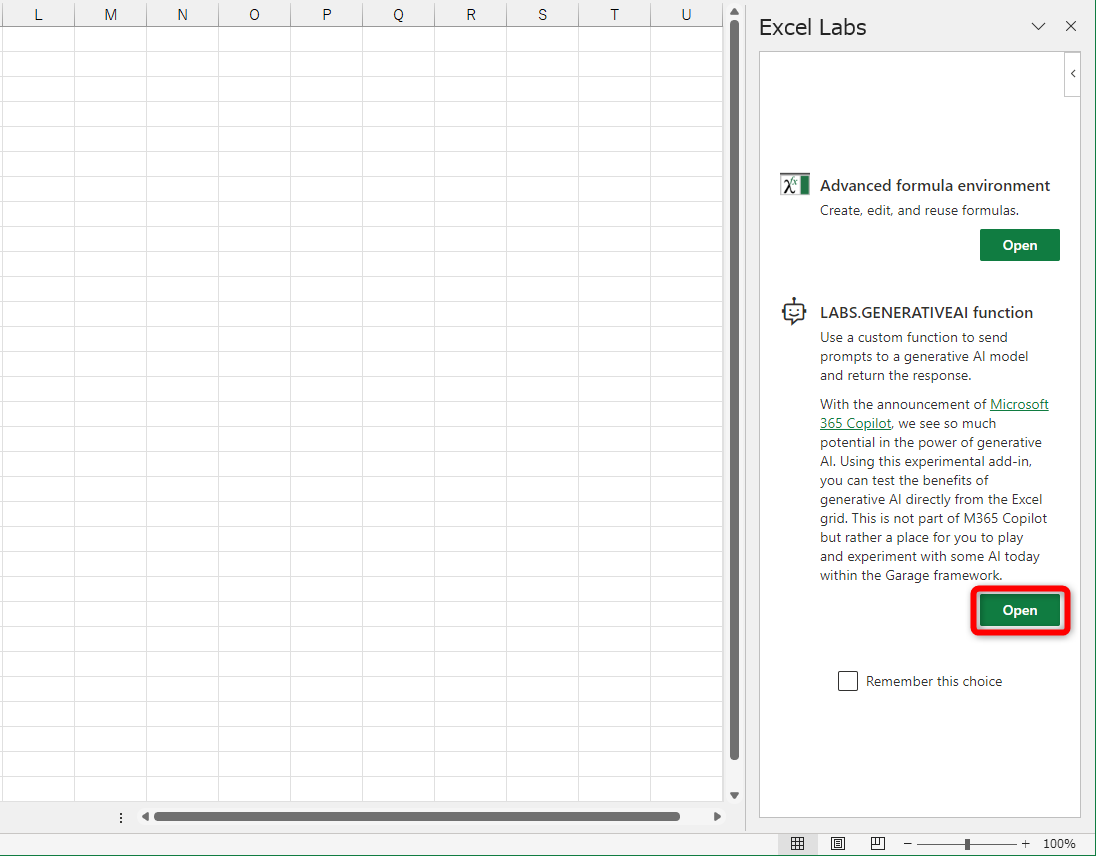Click the LABS.GENERATIVEAI function heading
Screen dimensions: 1096x856
926,312
